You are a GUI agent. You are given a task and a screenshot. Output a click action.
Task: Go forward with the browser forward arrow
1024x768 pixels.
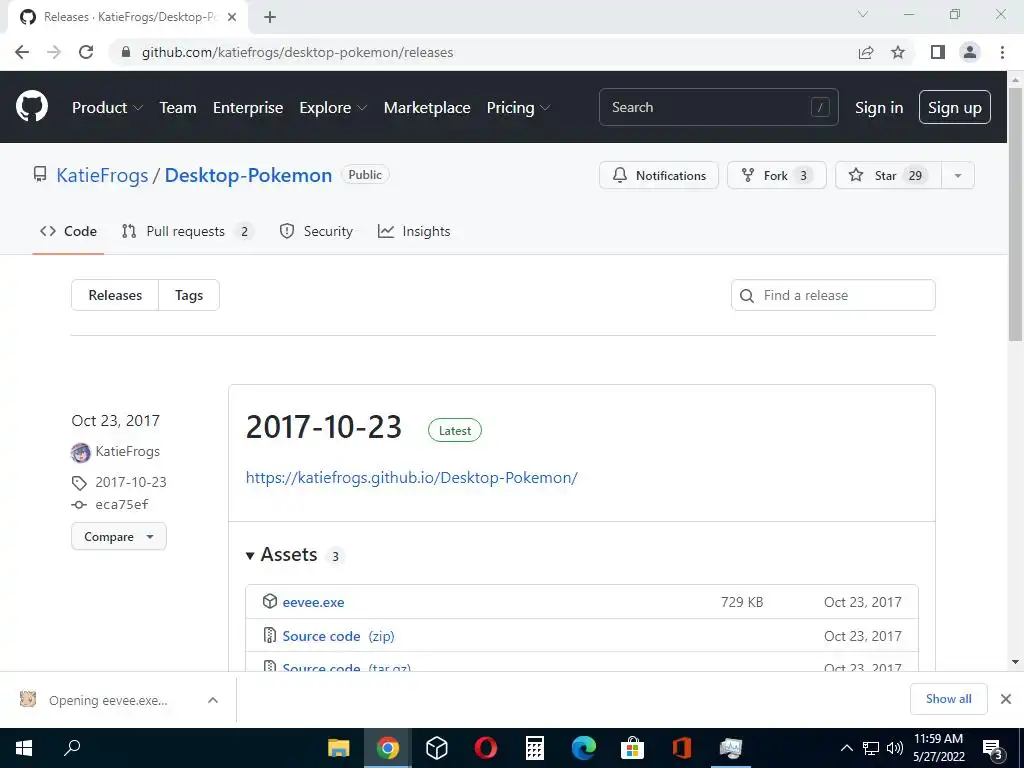[54, 52]
